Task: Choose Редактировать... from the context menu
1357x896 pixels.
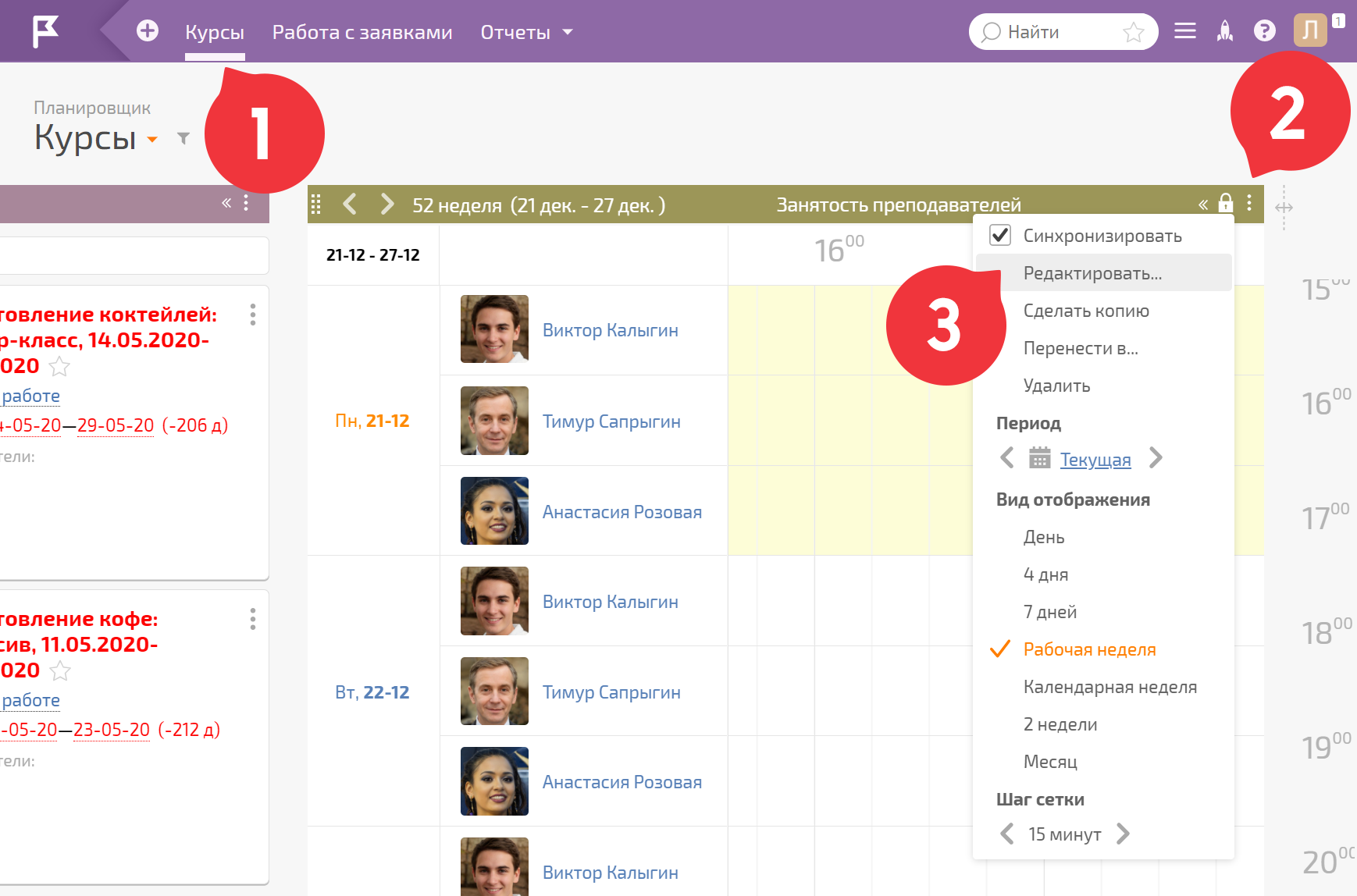Action: [x=1092, y=273]
